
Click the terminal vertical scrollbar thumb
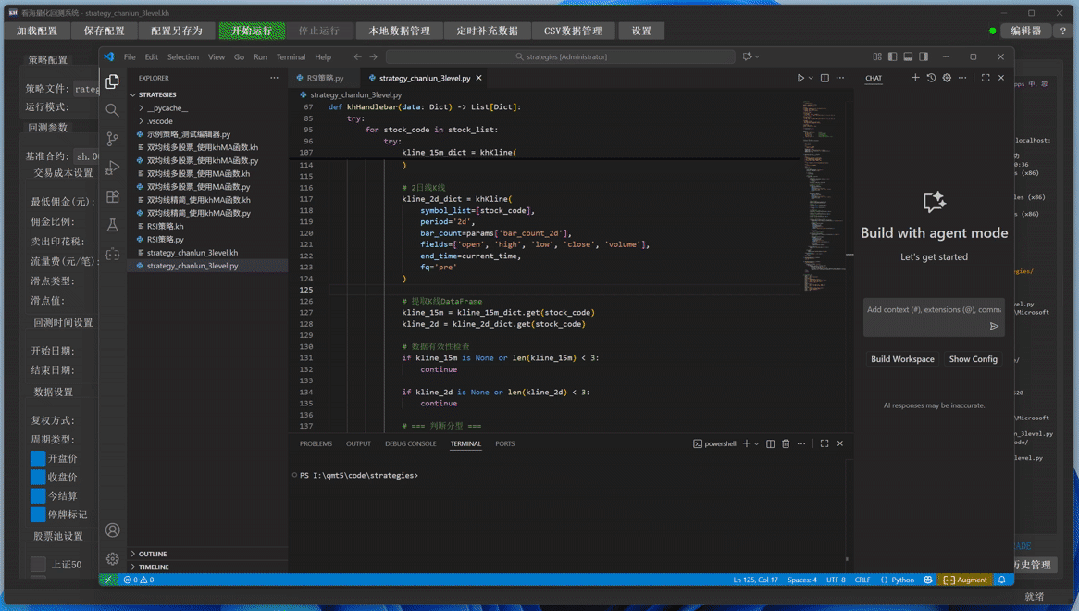click(847, 559)
